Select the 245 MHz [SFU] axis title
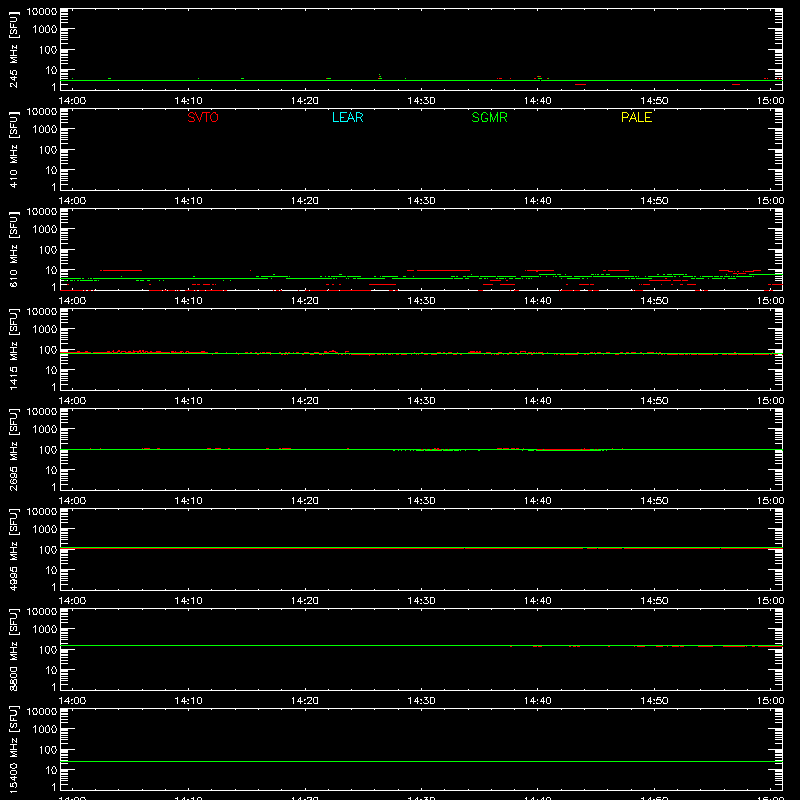The width and height of the screenshot is (800, 800). [x=14, y=50]
